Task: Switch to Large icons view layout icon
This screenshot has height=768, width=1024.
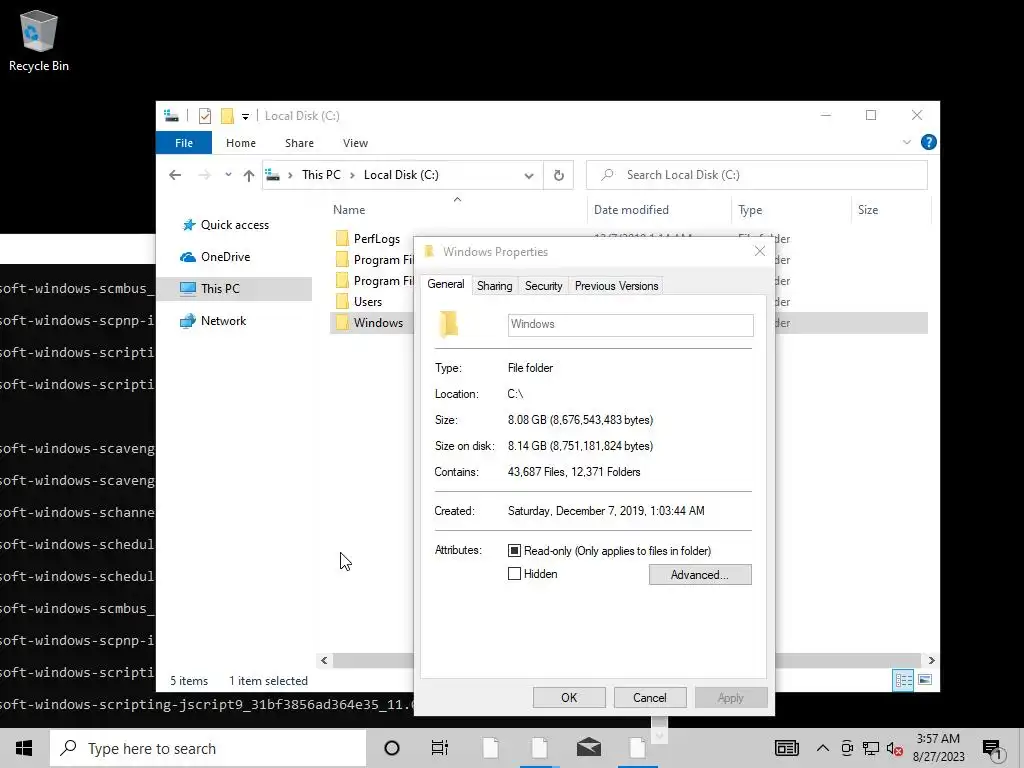Action: 925,680
